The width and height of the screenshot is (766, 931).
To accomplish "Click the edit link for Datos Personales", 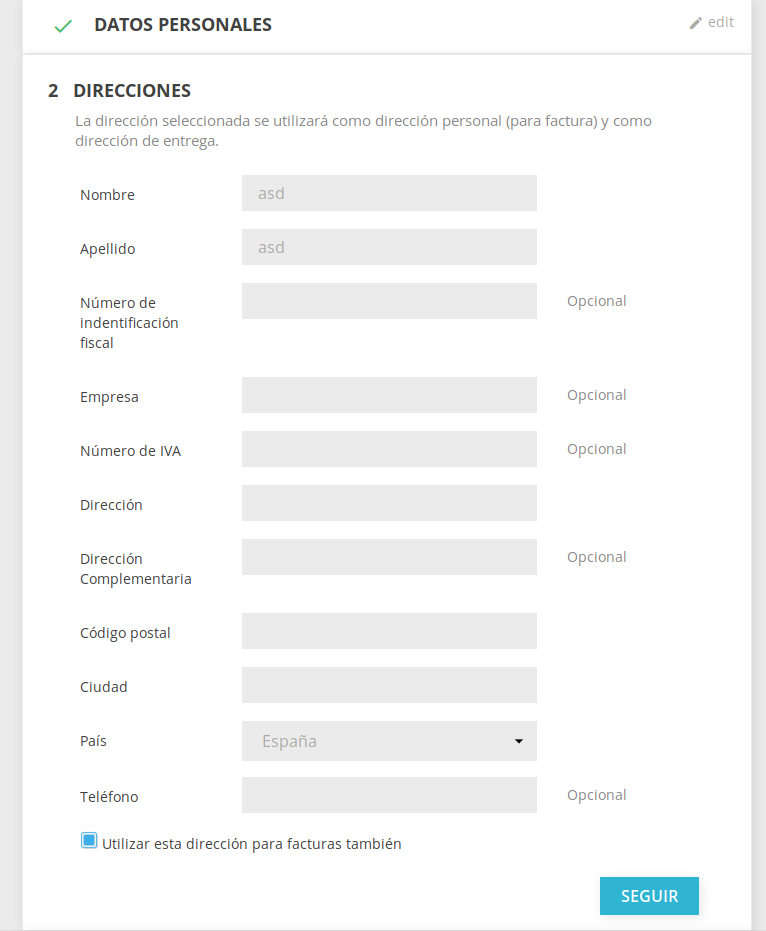I will pyautogui.click(x=720, y=22).
